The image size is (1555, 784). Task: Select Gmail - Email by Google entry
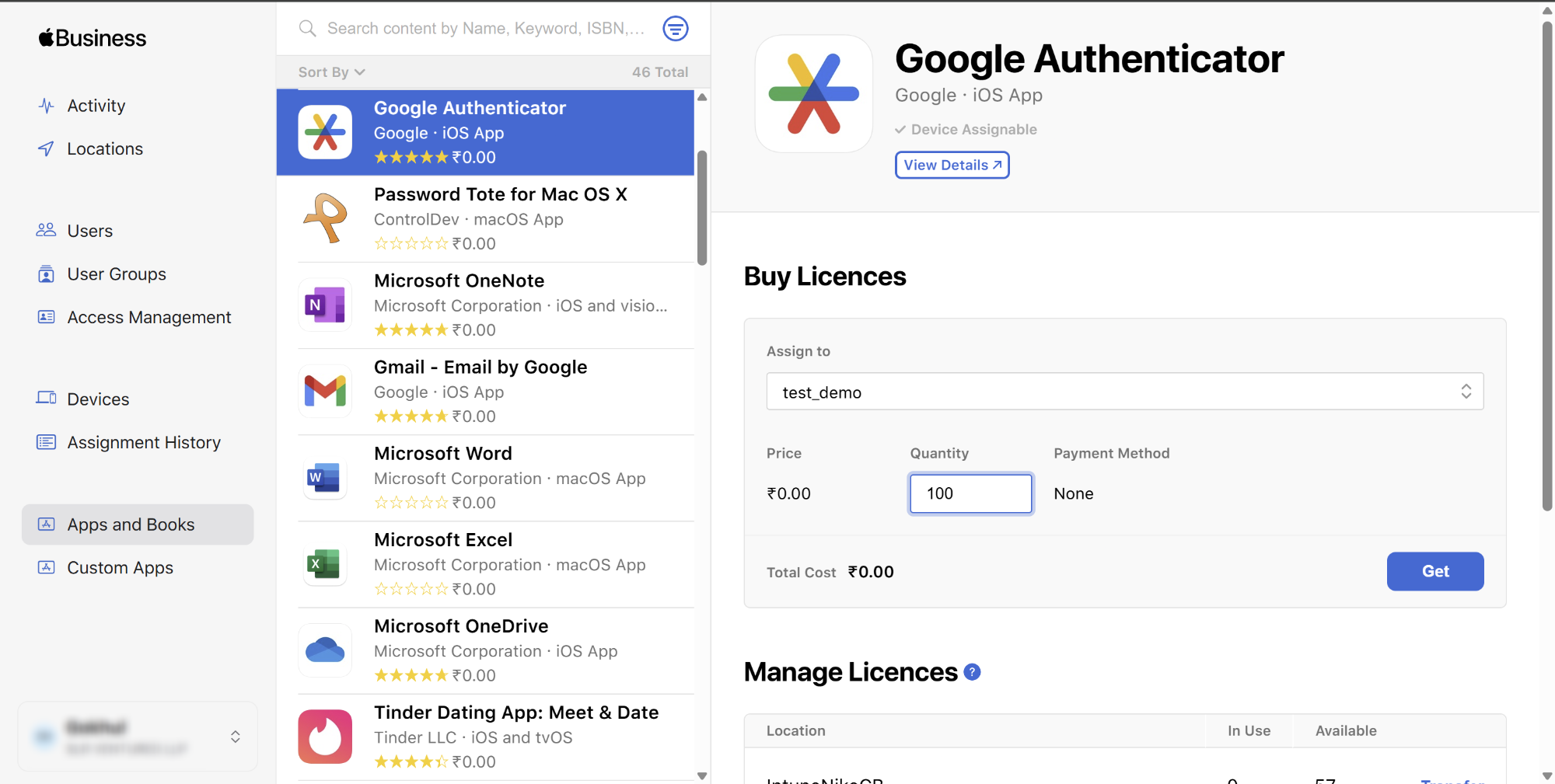(485, 391)
